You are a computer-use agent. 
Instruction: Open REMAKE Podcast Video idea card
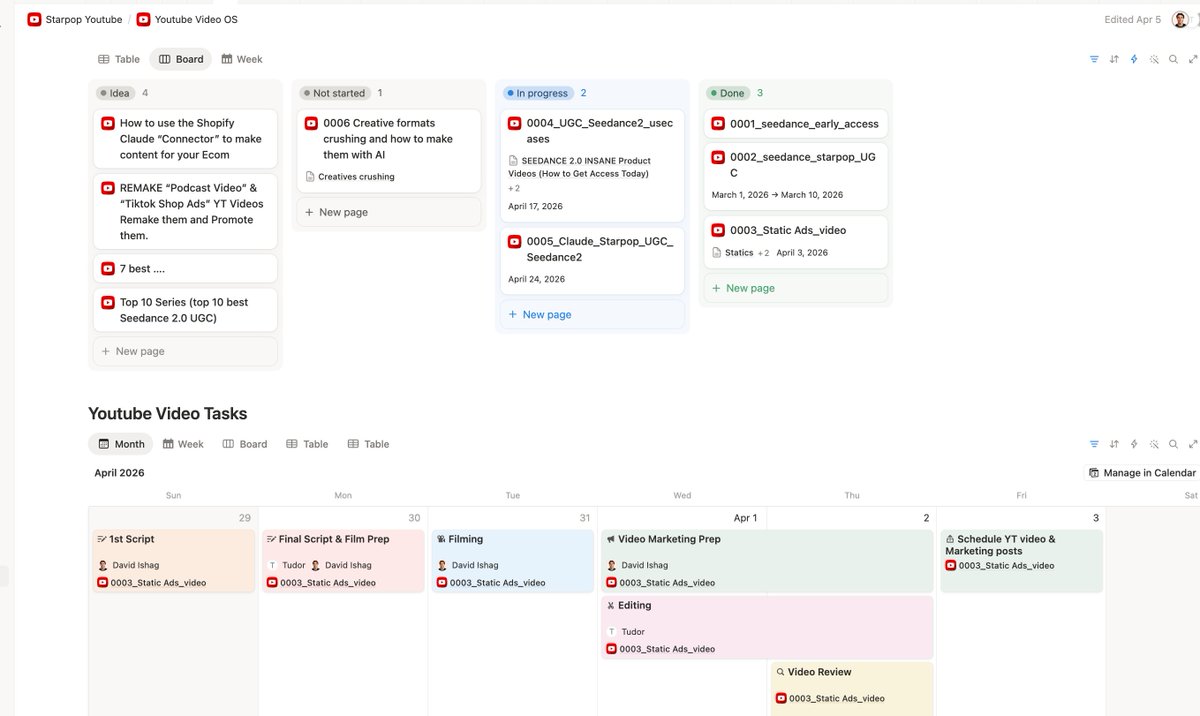pyautogui.click(x=185, y=211)
